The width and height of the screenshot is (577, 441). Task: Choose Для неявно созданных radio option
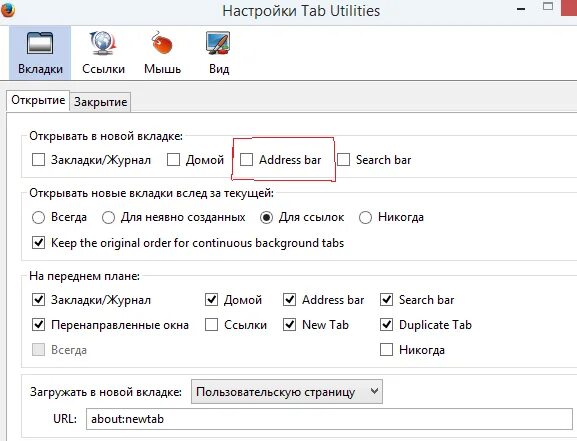click(108, 217)
